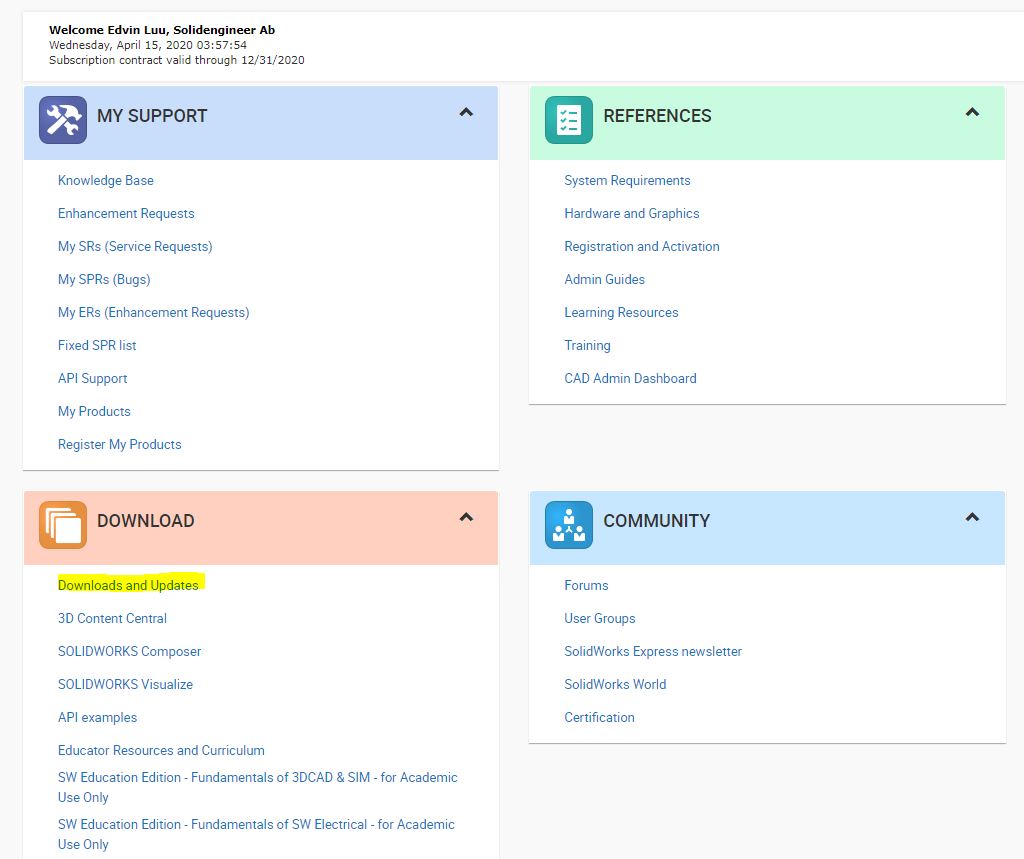The image size is (1024, 859).
Task: Click the Download stacked pages icon
Action: pos(62,525)
